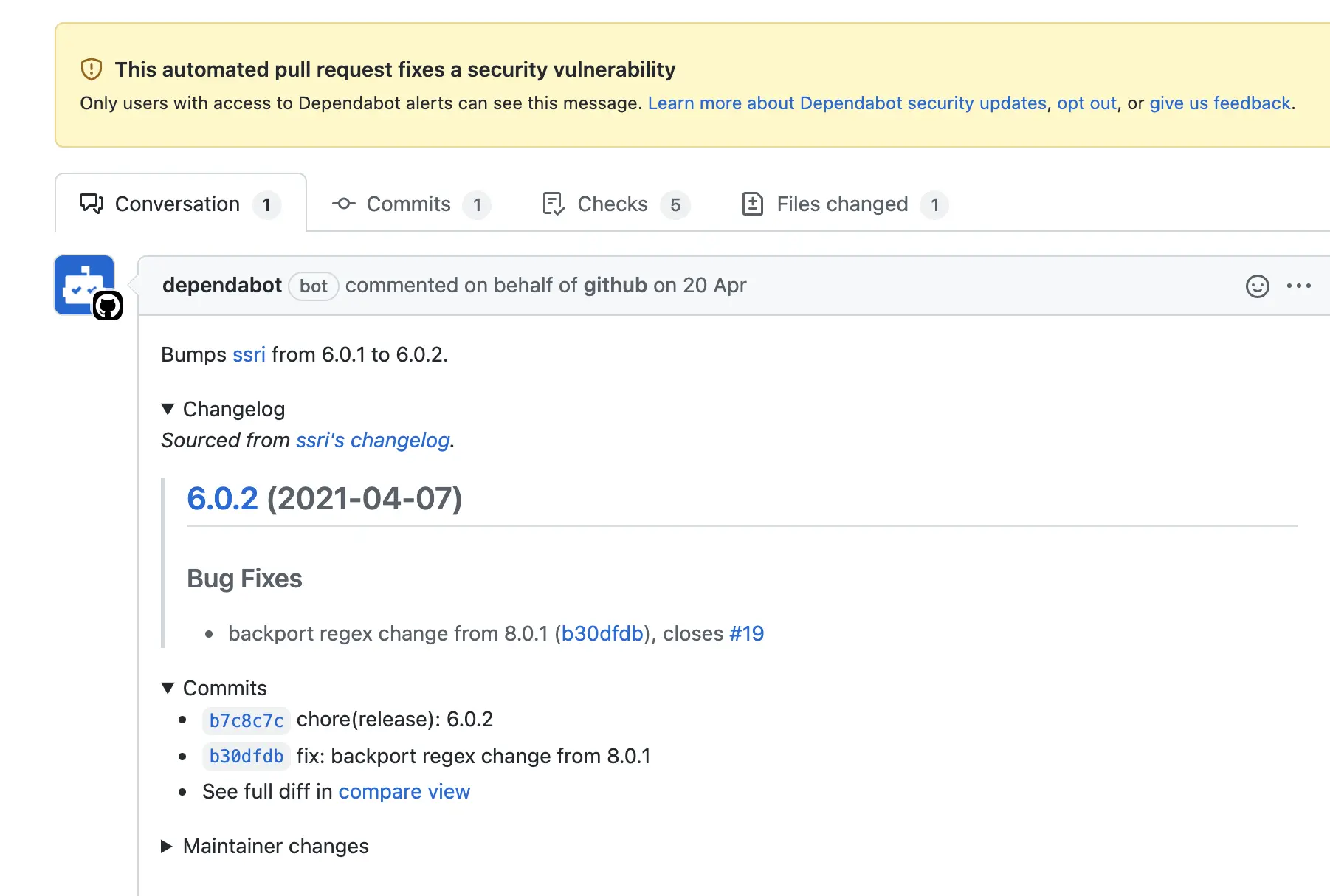Viewport: 1330px width, 896px height.
Task: Open Learn more about Dependabot security updates
Action: (847, 103)
